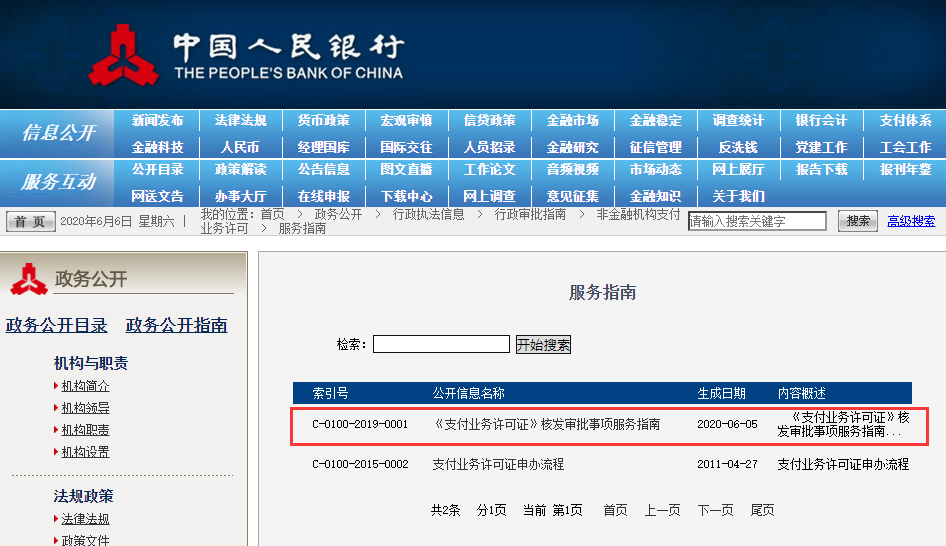The width and height of the screenshot is (946, 546).
Task: Select 银行会计 in top navigation
Action: [x=821, y=120]
